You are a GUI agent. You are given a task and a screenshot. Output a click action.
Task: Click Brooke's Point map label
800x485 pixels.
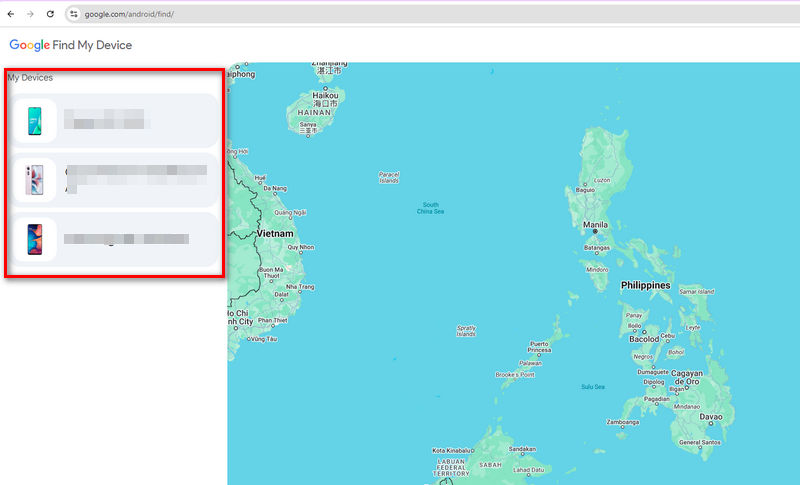tap(515, 374)
